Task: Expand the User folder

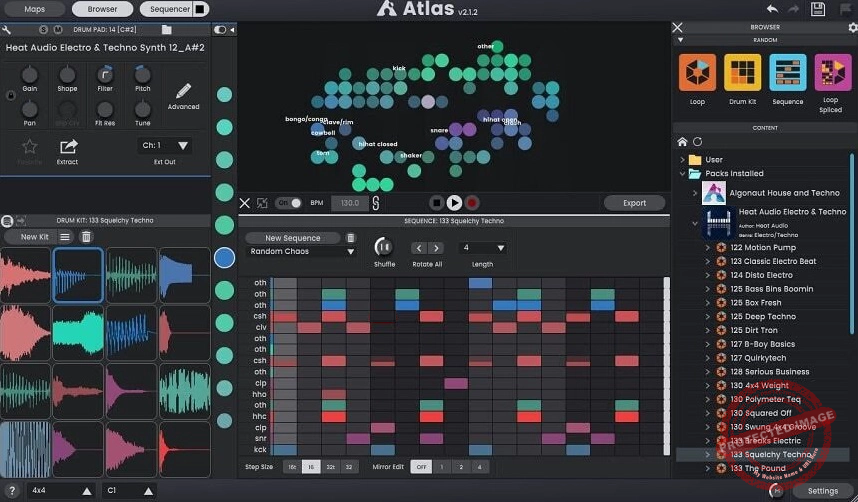Action: click(682, 160)
